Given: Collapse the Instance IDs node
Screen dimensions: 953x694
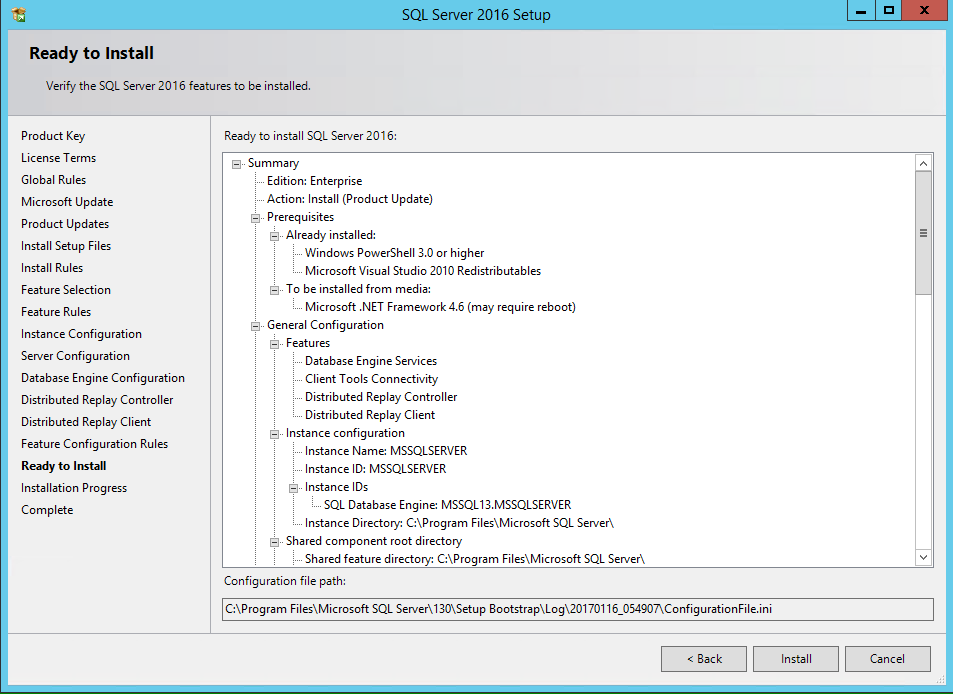Looking at the screenshot, I should [x=294, y=489].
